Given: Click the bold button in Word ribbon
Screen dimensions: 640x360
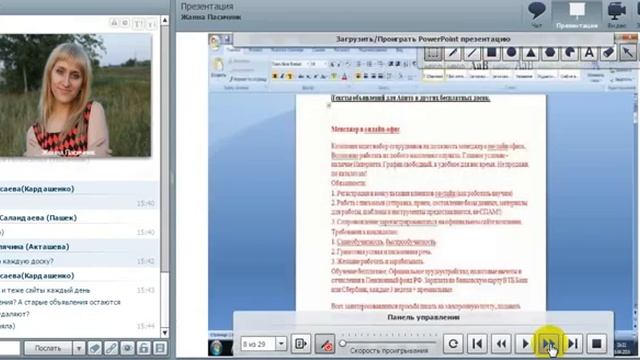Looking at the screenshot, I should pos(275,76).
